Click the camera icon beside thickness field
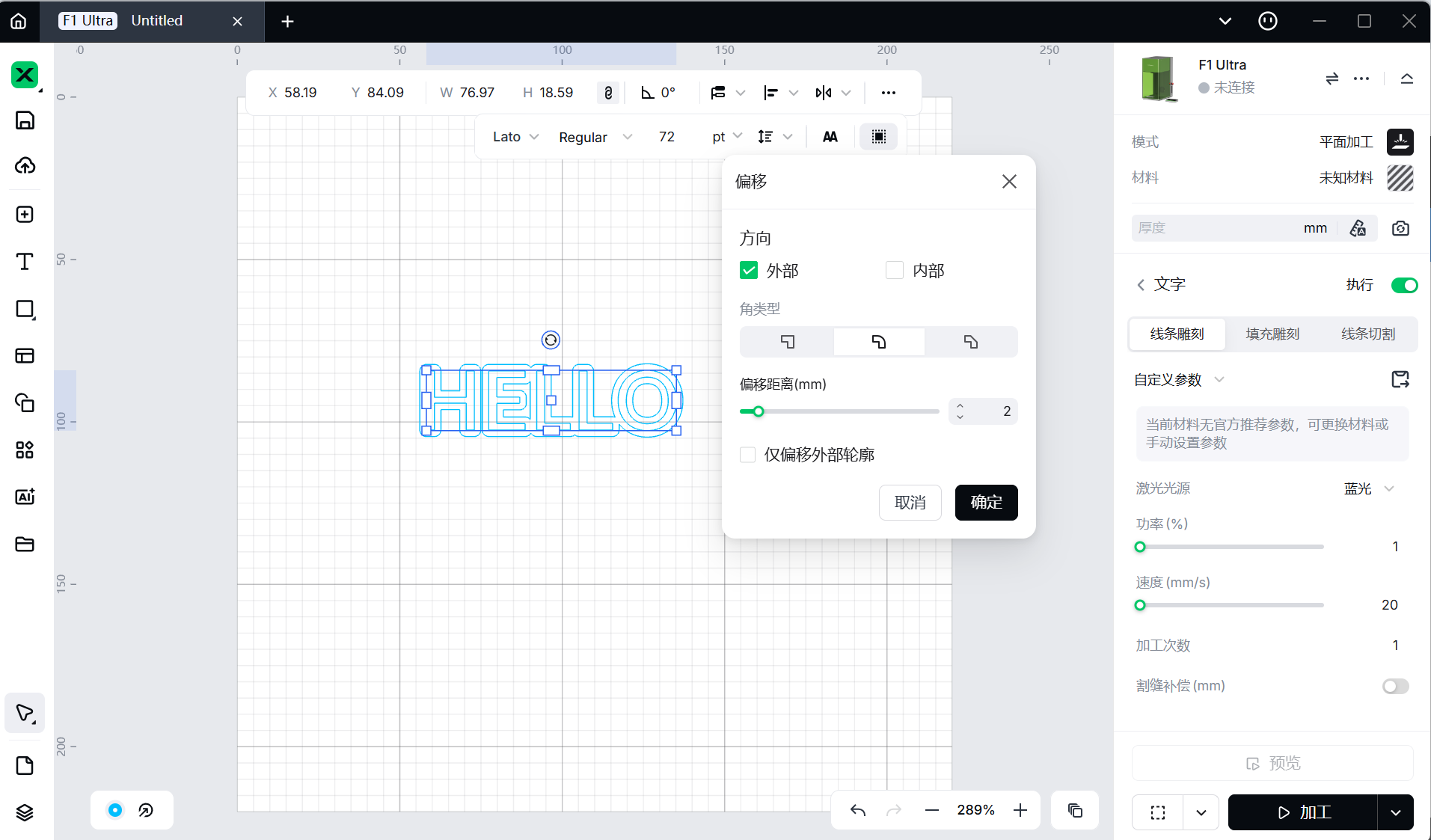This screenshot has width=1431, height=840. (x=1400, y=228)
